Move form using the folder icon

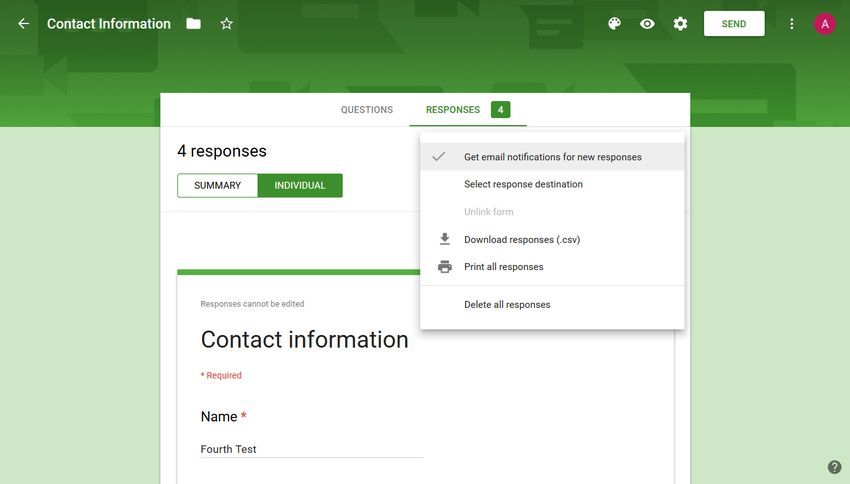(193, 24)
